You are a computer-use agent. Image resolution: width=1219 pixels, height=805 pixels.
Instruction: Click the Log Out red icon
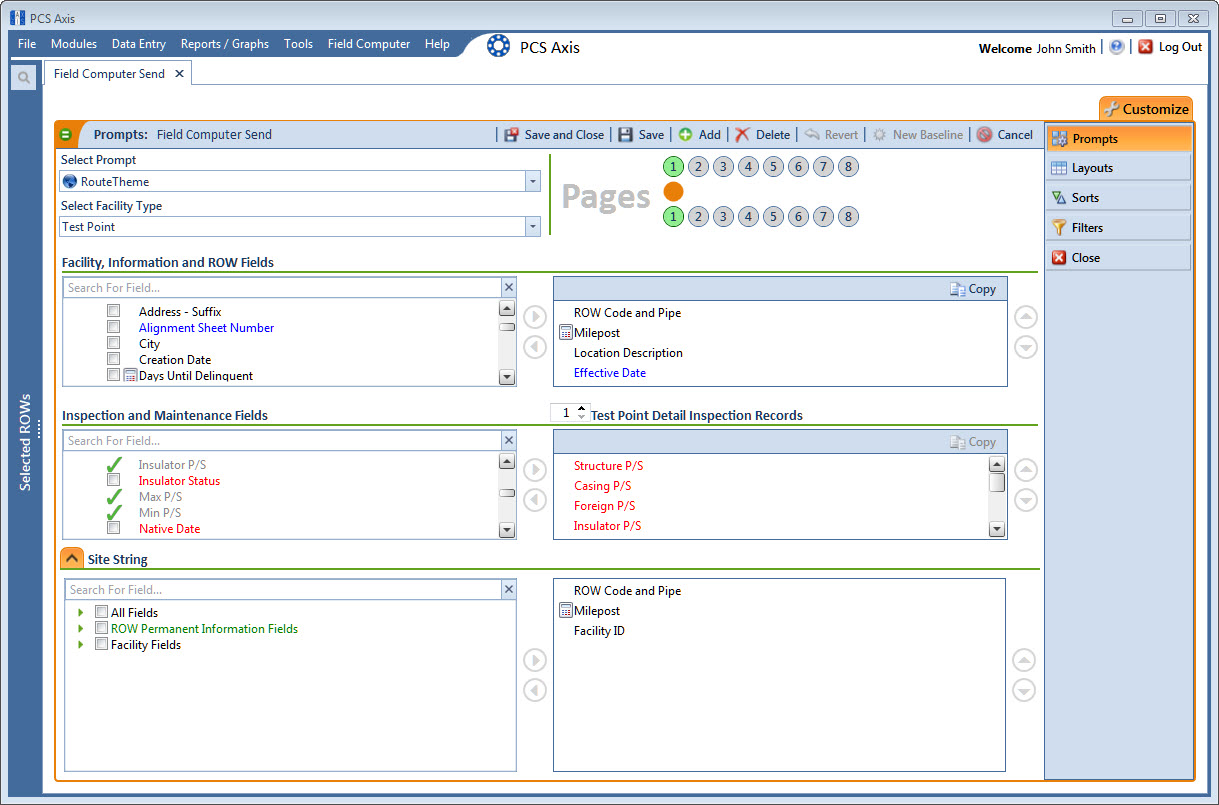[1146, 47]
